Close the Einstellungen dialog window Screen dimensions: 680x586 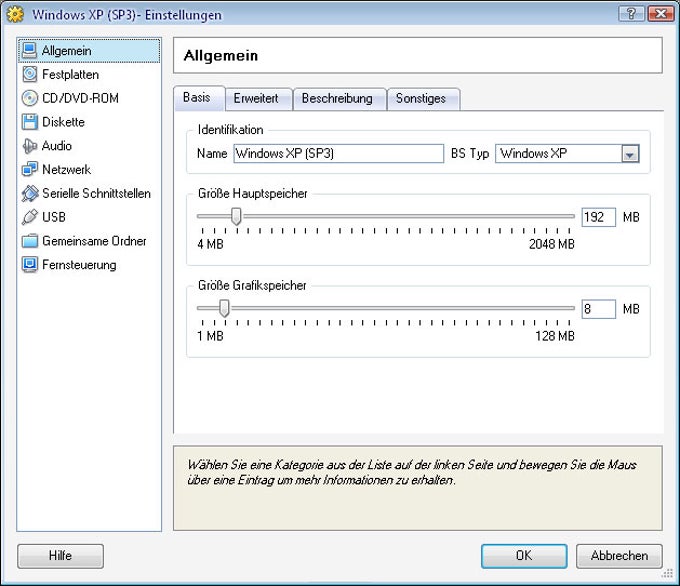point(660,14)
